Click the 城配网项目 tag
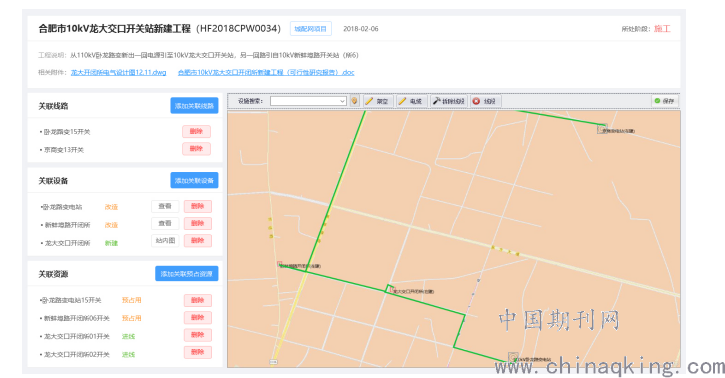The image size is (725, 378). click(x=311, y=29)
